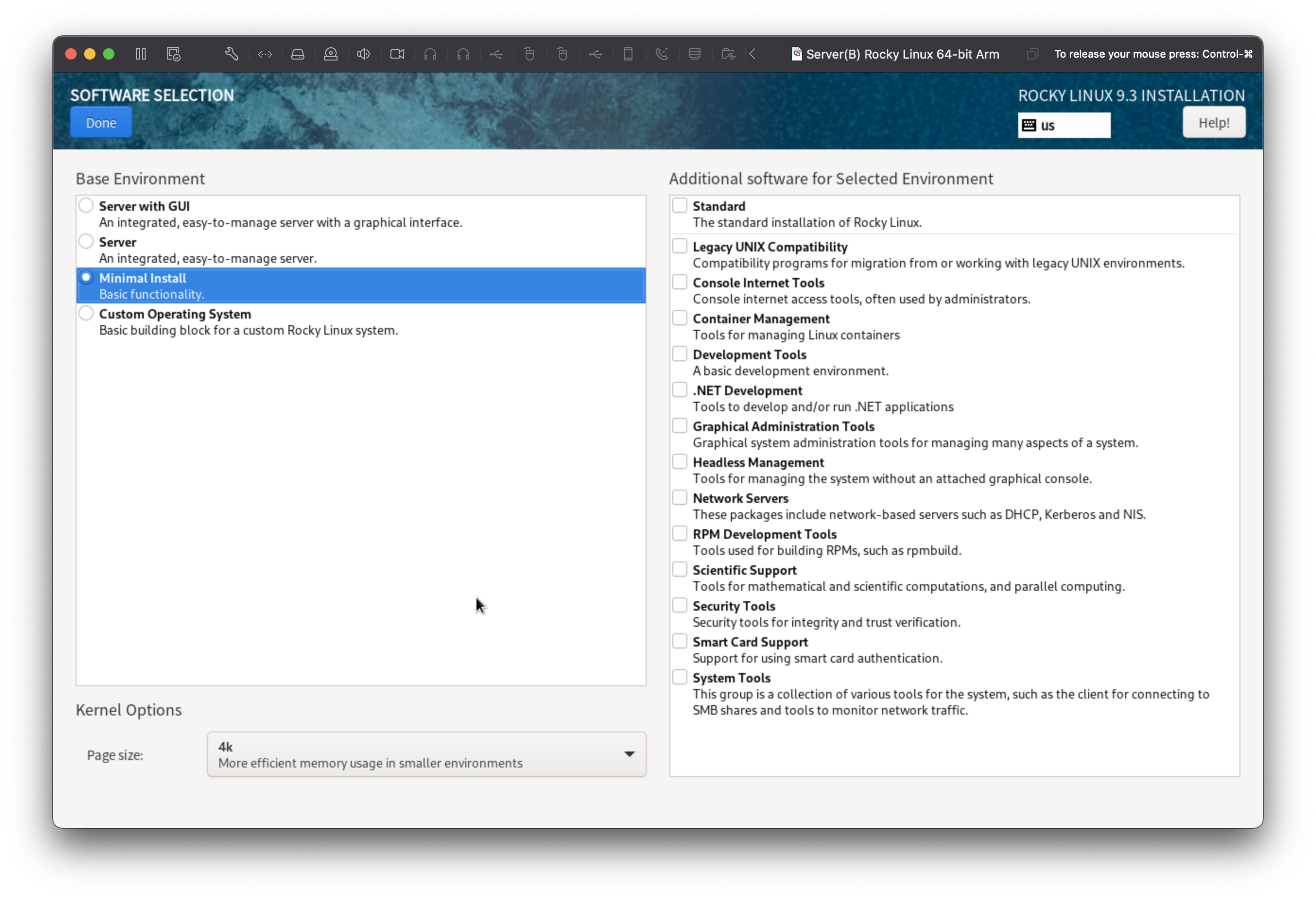
Task: Click the us keyboard layout indicator
Action: click(x=1064, y=125)
